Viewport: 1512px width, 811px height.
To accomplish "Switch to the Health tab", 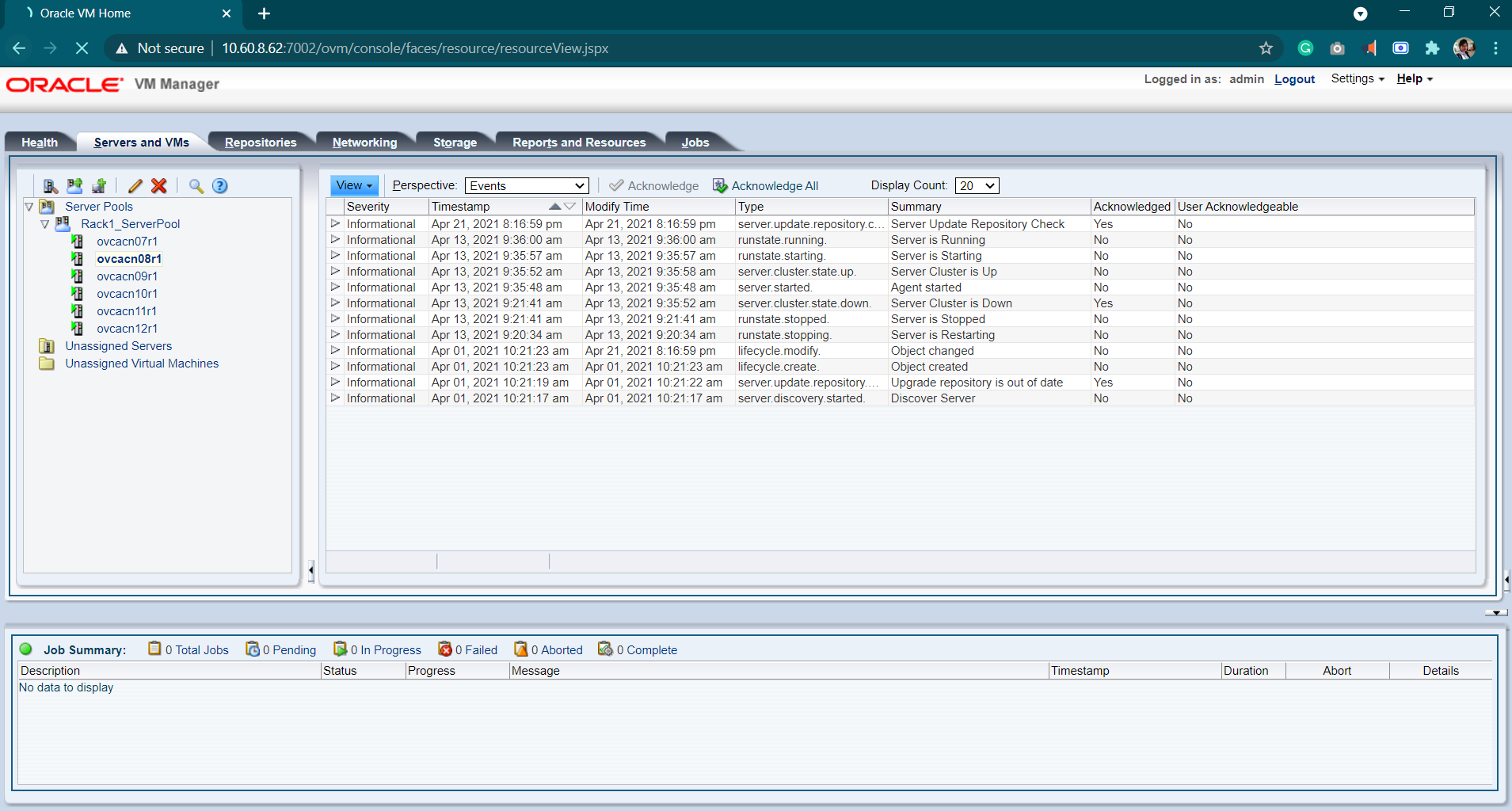I will pos(40,143).
